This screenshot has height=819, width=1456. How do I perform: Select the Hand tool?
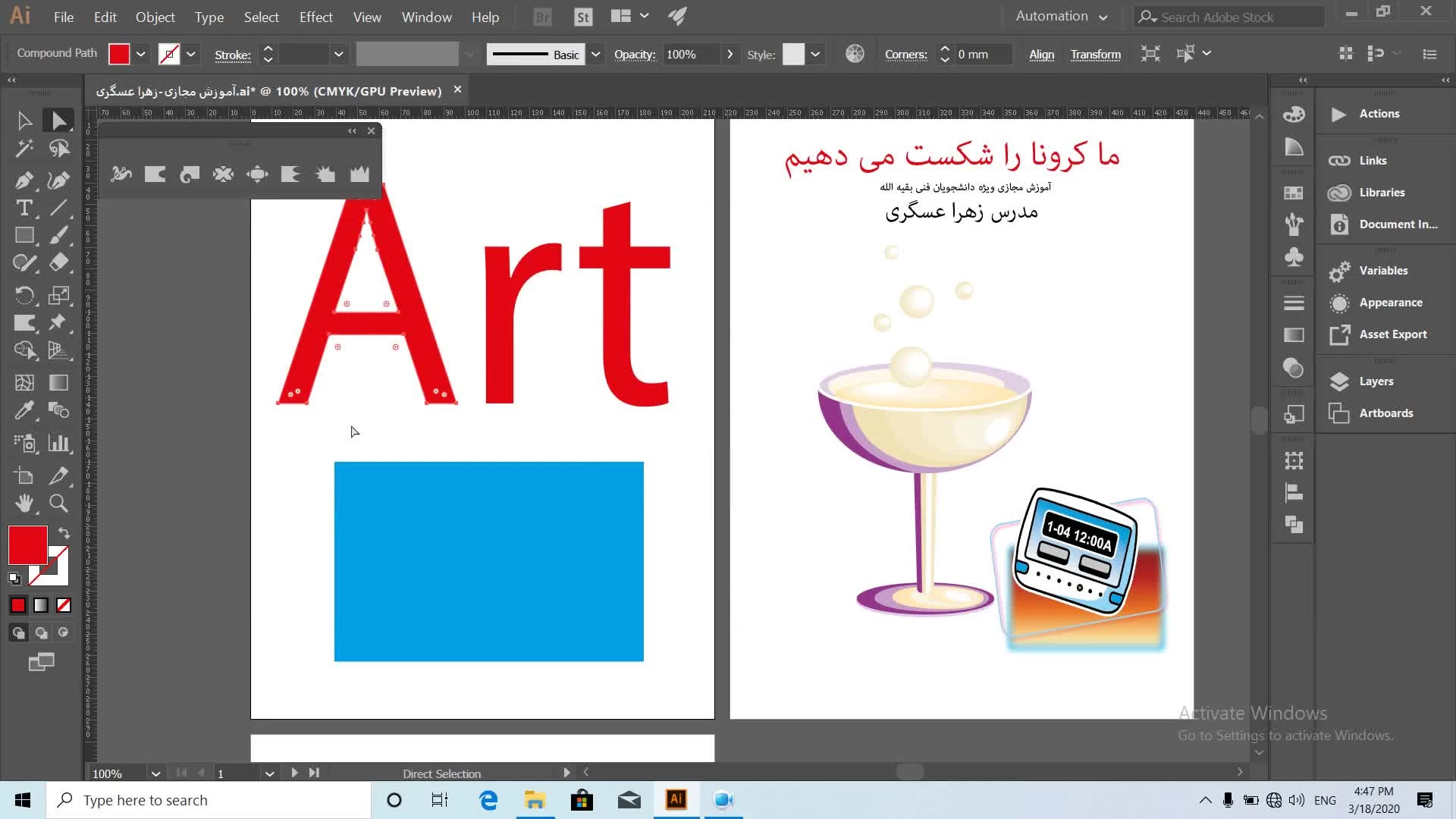click(x=24, y=503)
